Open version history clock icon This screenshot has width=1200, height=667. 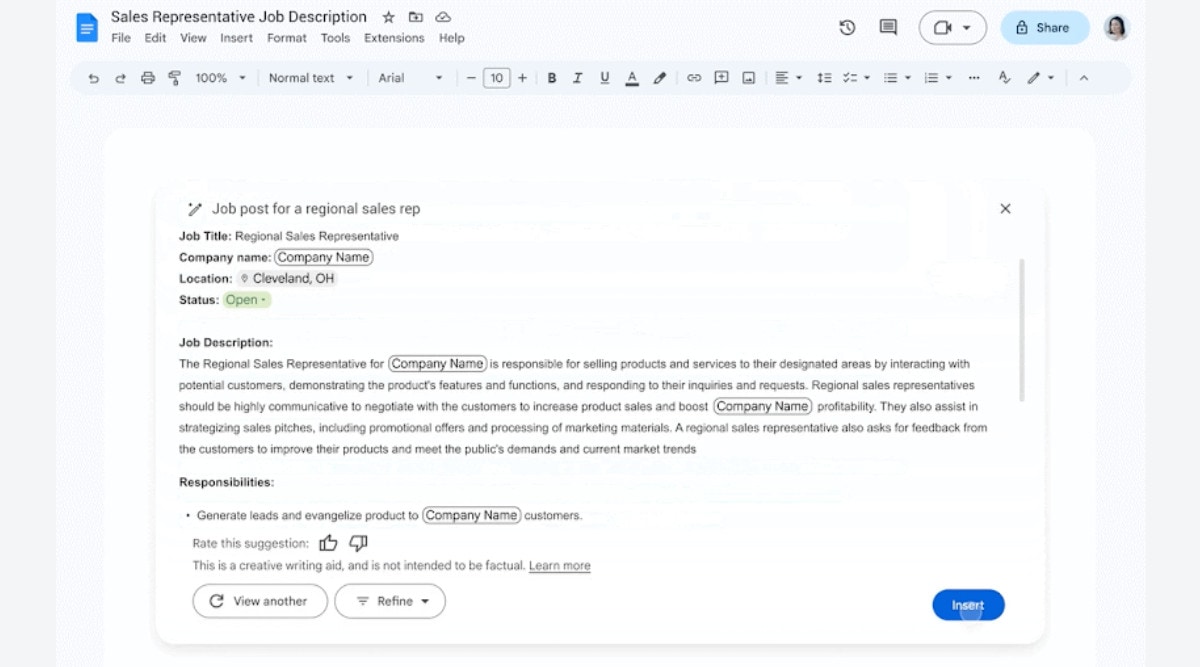(847, 28)
